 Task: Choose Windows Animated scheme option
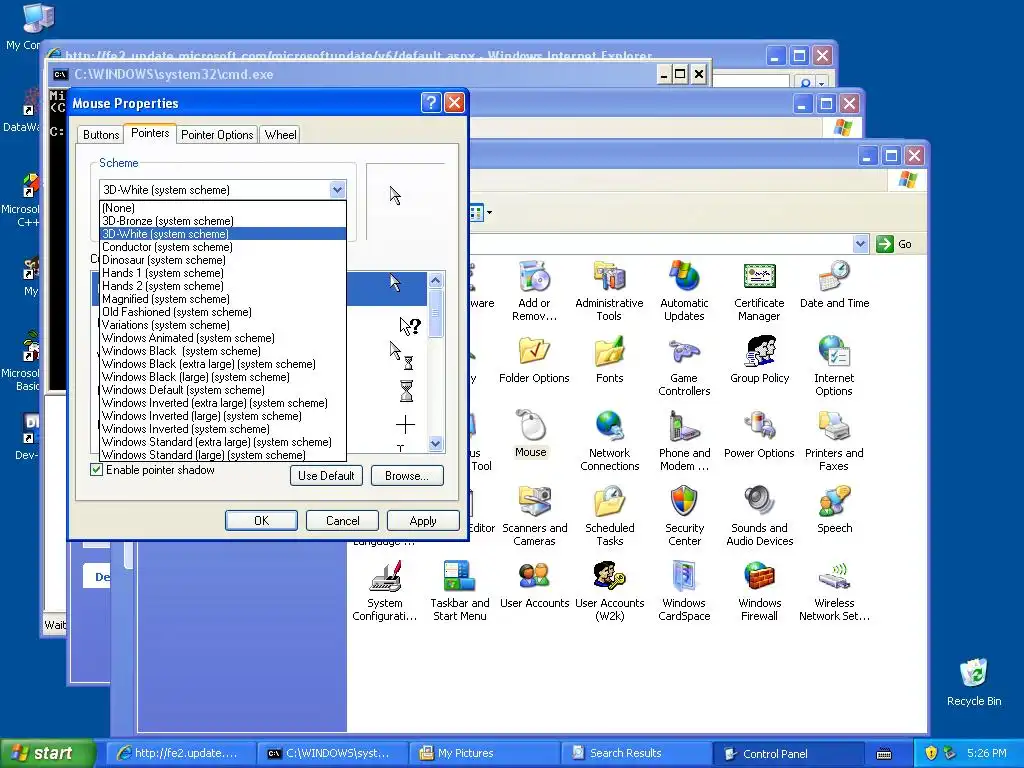[223, 338]
